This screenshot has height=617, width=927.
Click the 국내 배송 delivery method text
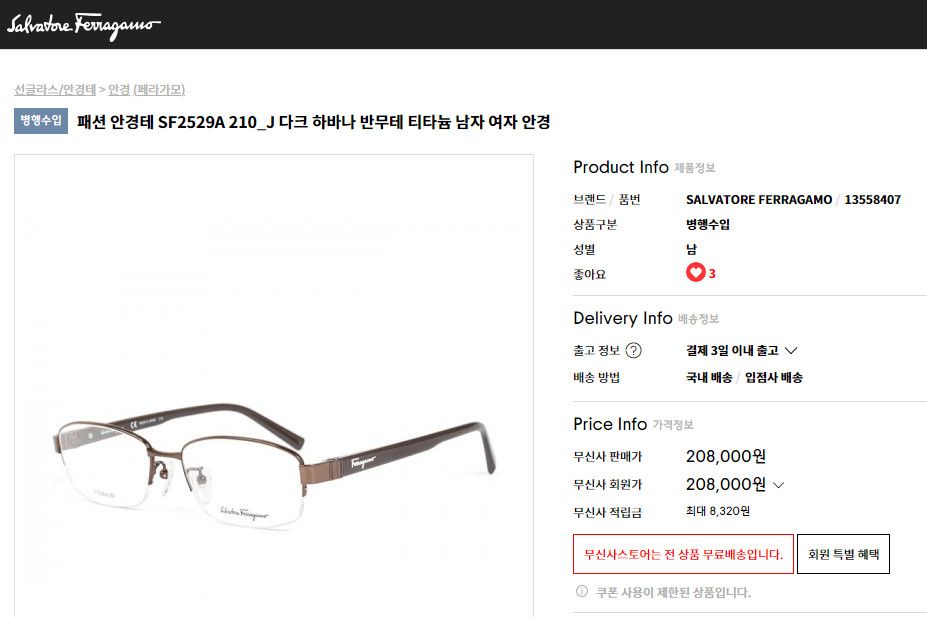(709, 378)
